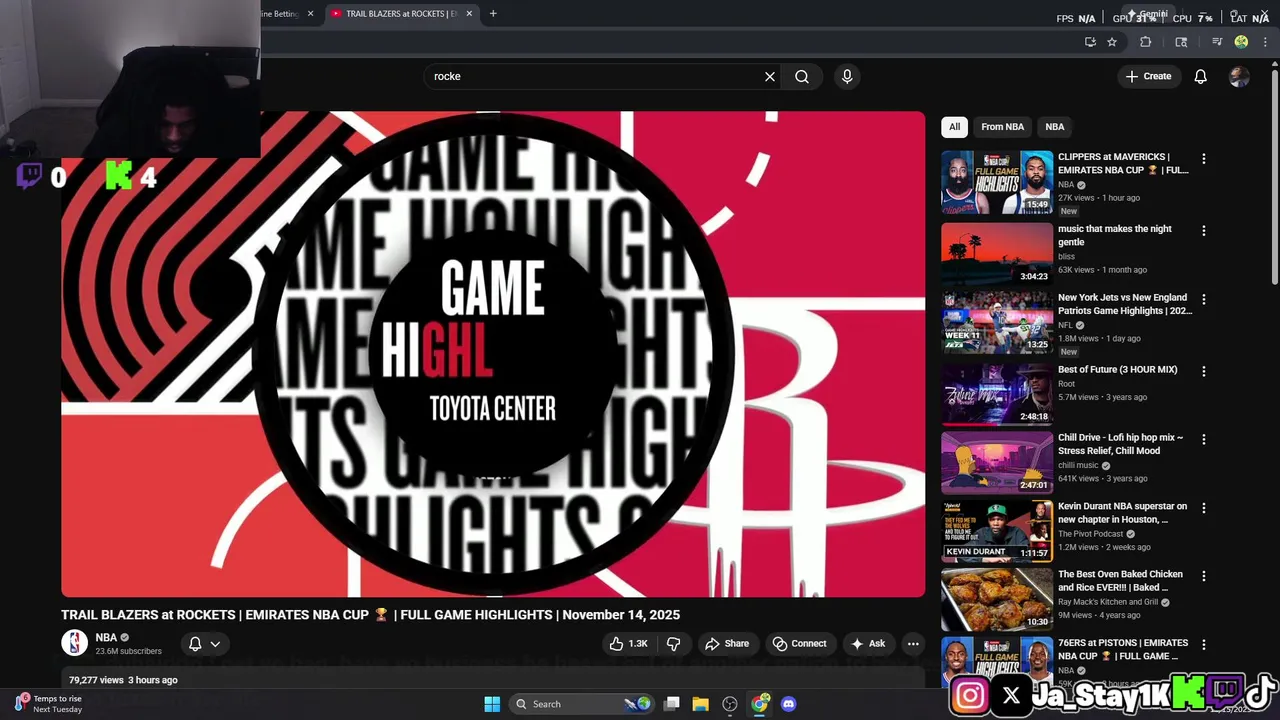Open Chill Drive Lofi hip hop thumbnail
Viewport: 1280px width, 720px height.
[x=997, y=462]
